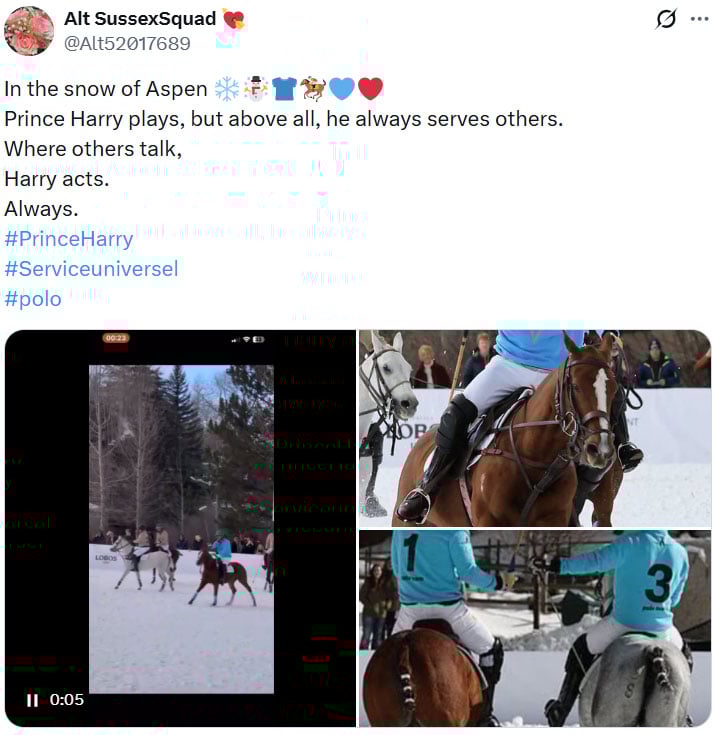
Task: Open the snow polo video thumbnail
Action: click(180, 528)
